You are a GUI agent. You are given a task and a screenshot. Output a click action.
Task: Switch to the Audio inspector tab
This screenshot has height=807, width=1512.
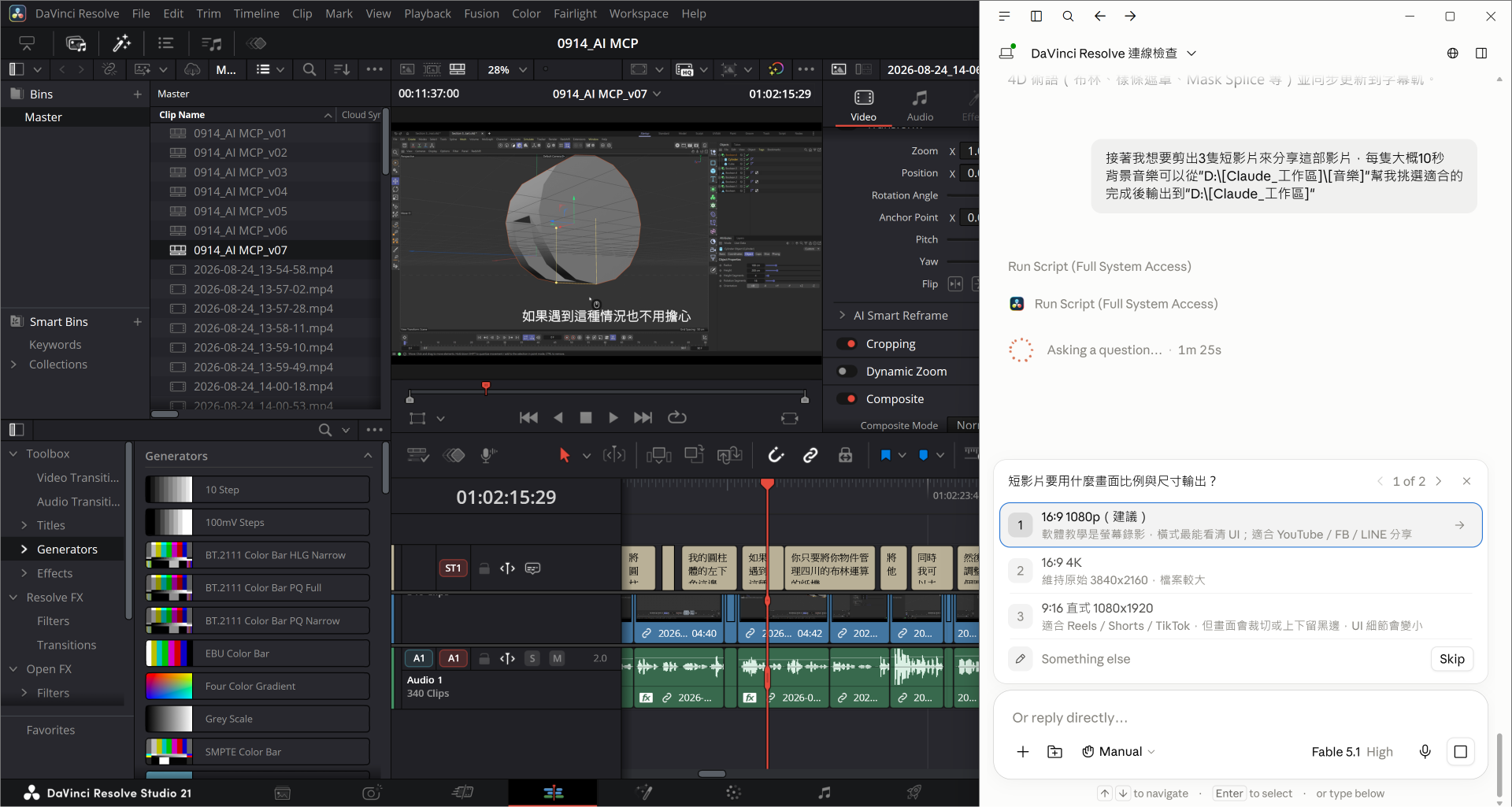coord(919,106)
